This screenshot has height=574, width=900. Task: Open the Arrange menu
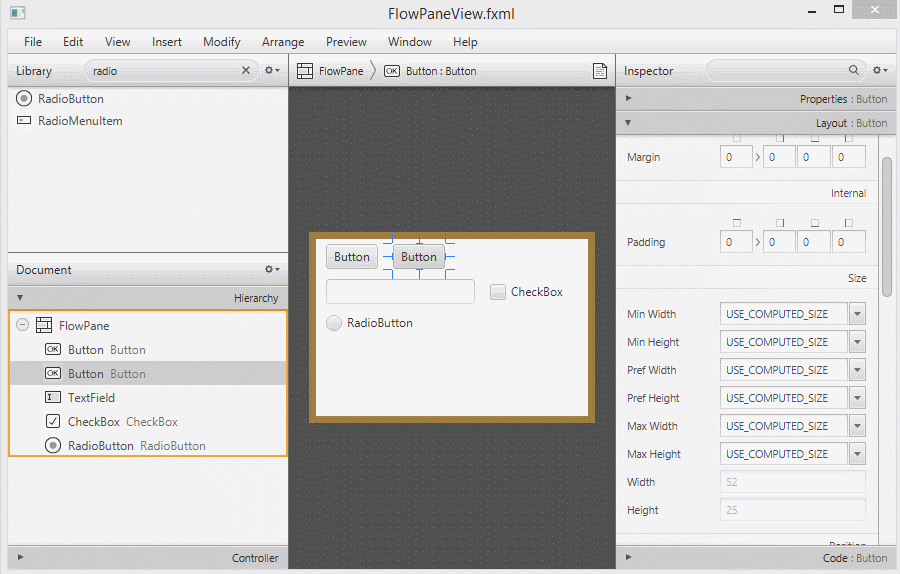click(x=283, y=42)
